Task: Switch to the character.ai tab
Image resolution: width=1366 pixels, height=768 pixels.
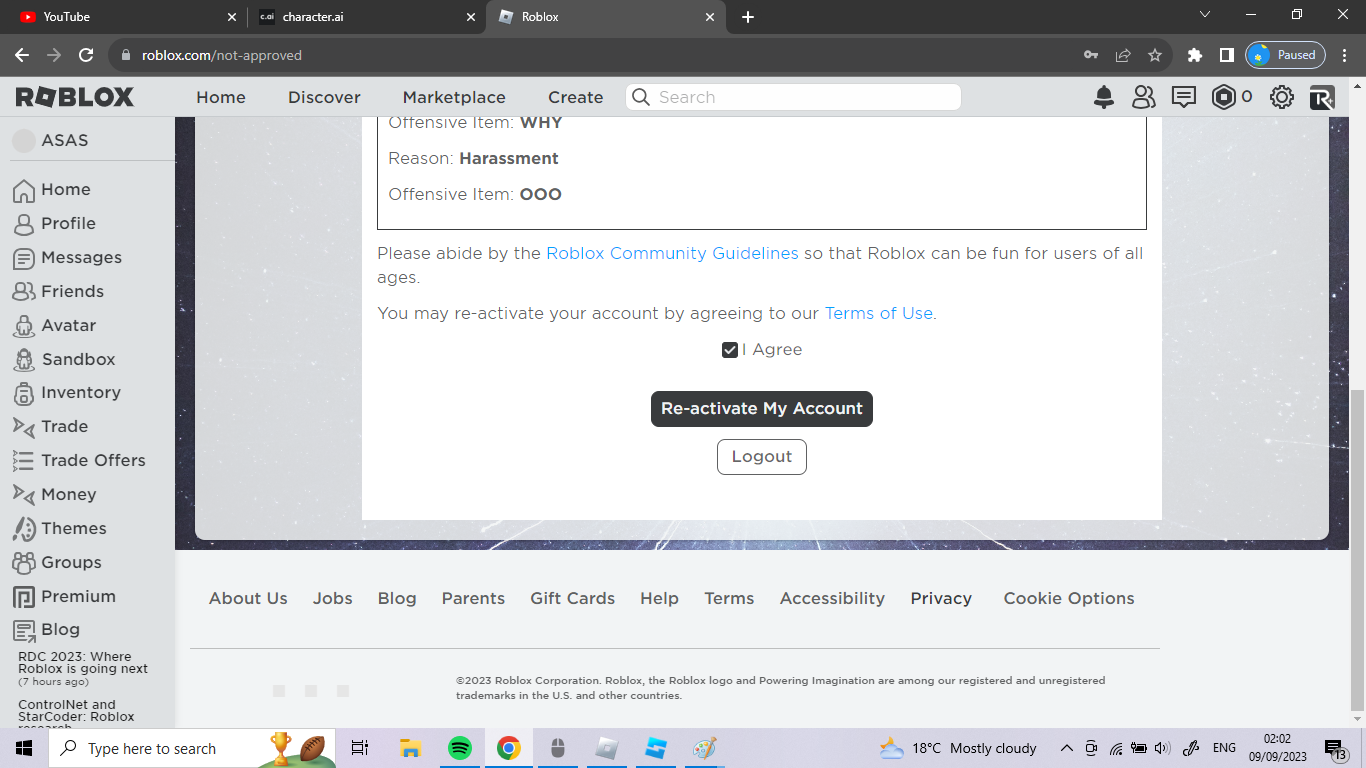Action: coord(366,17)
